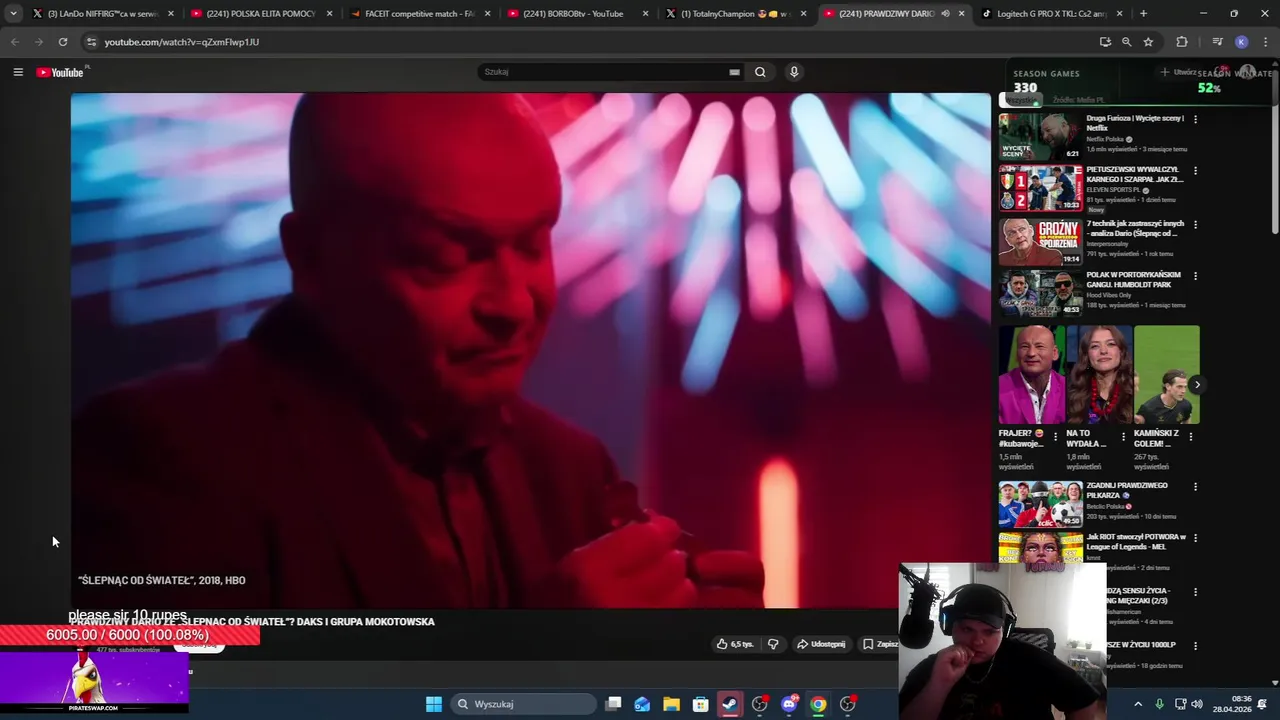Open File Explorer from taskbar

pos(671,704)
